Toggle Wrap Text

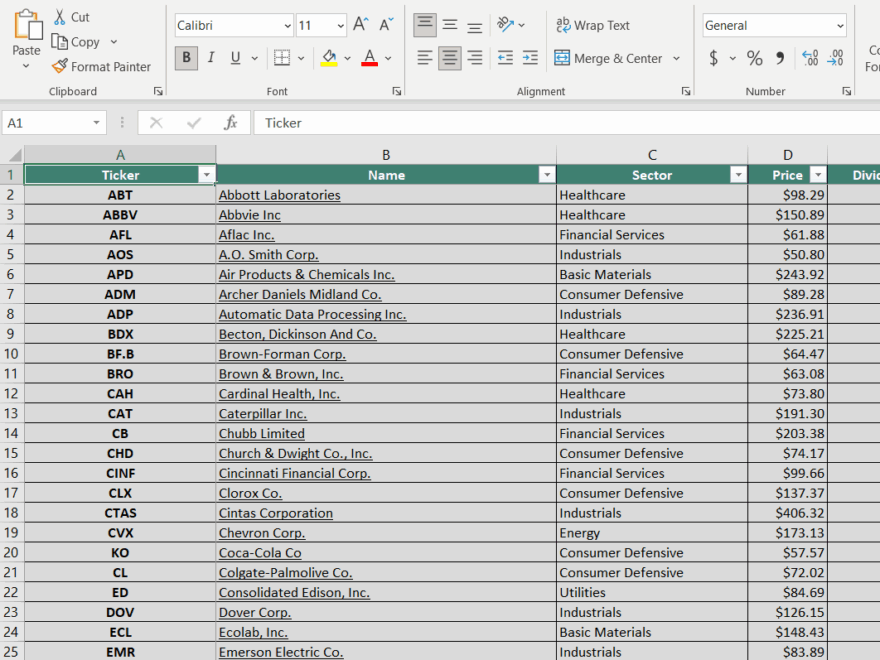pyautogui.click(x=592, y=25)
